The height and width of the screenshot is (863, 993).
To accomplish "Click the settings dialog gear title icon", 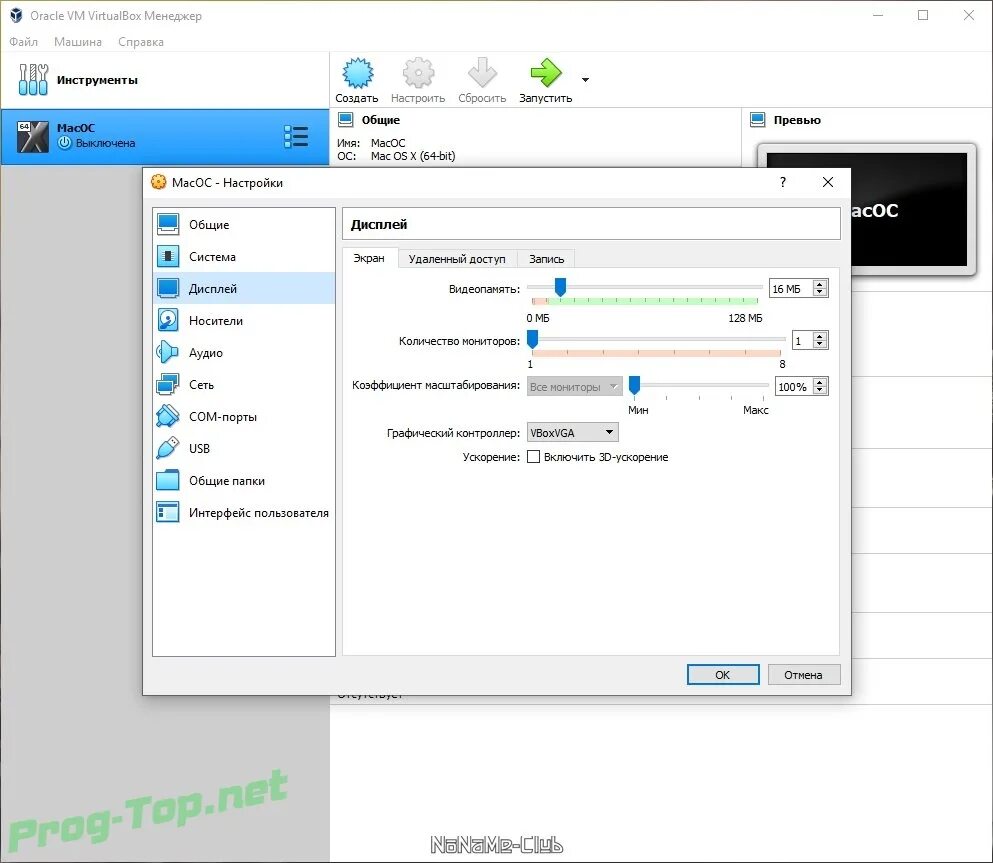I will pos(158,182).
